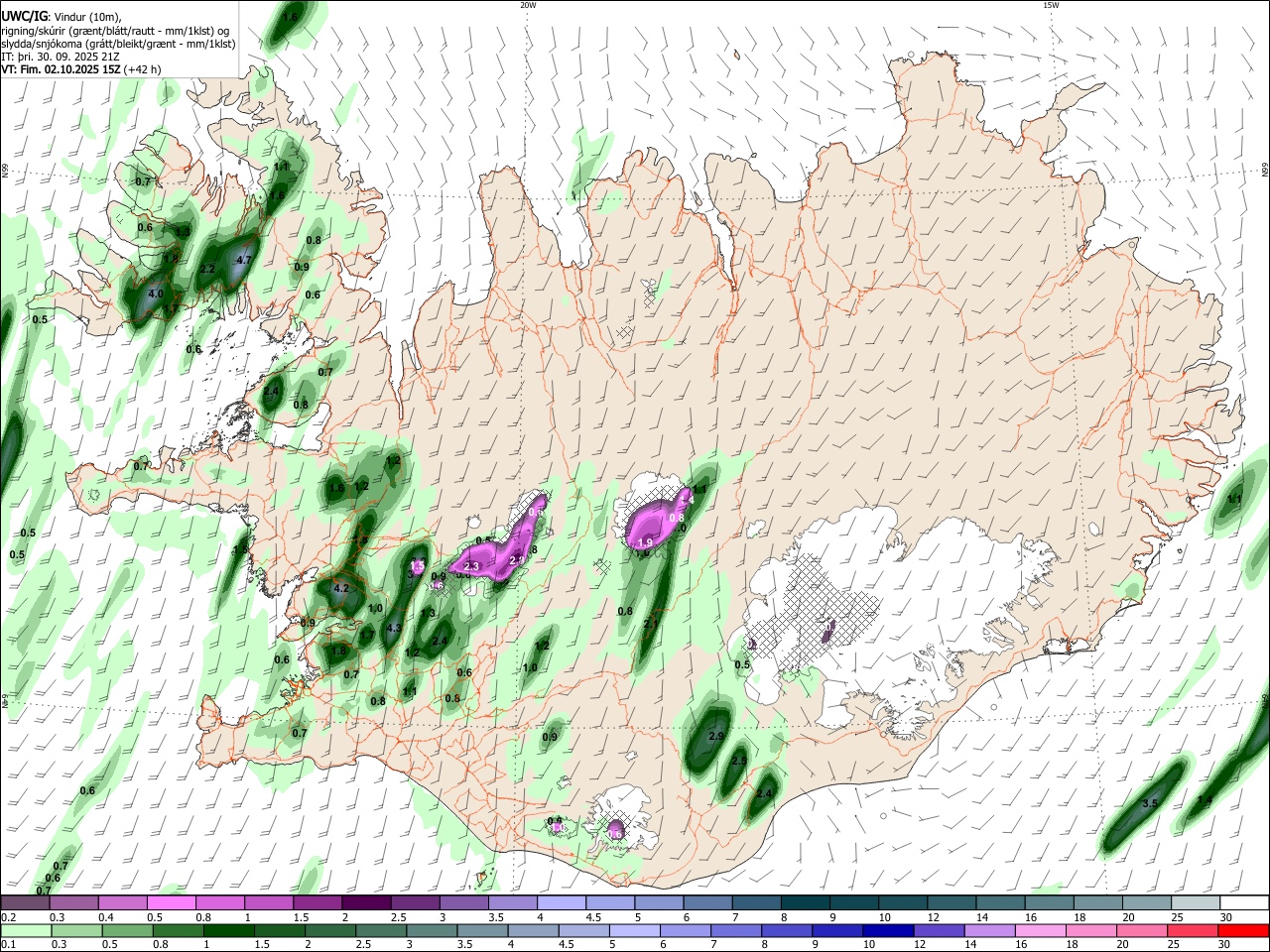Pick the pale grey 25–30 swatch in snow legend
The image size is (1270, 952).
1196,902
